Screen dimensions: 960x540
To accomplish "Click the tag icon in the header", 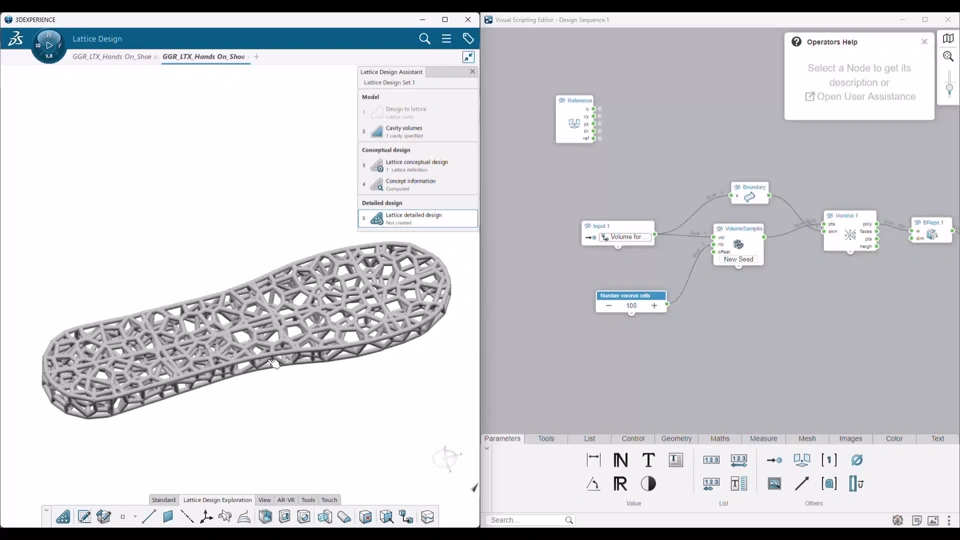I will [468, 39].
